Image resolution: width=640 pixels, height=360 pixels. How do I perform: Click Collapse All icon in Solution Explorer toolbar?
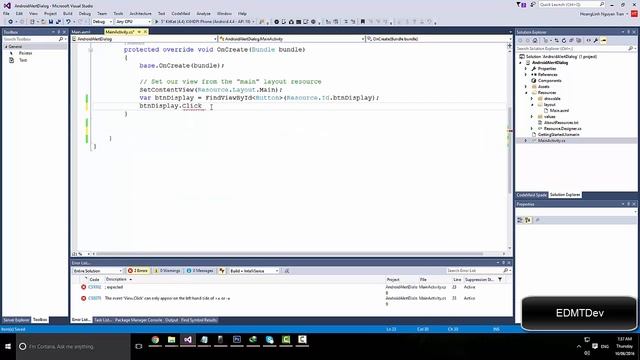pos(571,40)
